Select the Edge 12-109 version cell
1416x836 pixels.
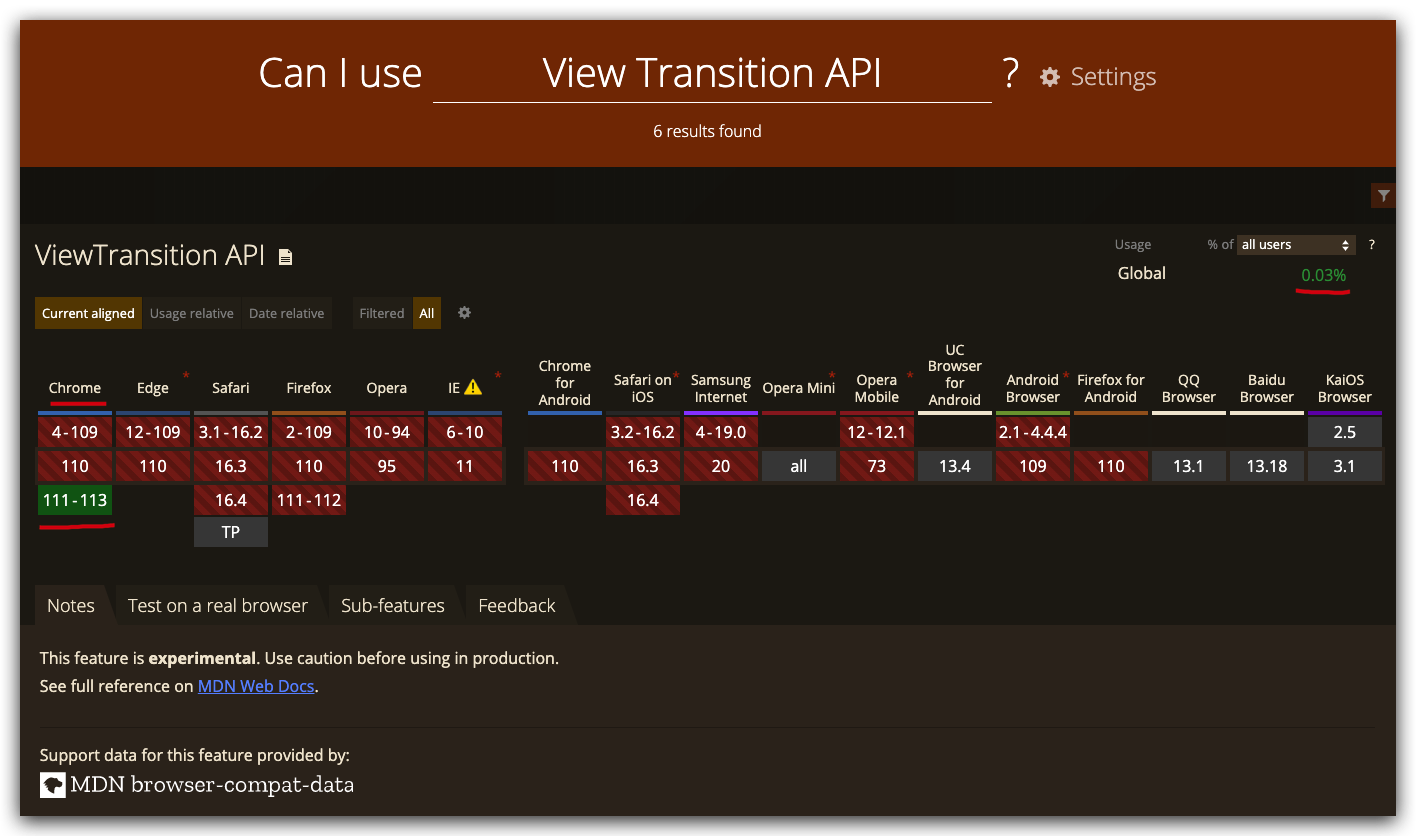pyautogui.click(x=153, y=432)
